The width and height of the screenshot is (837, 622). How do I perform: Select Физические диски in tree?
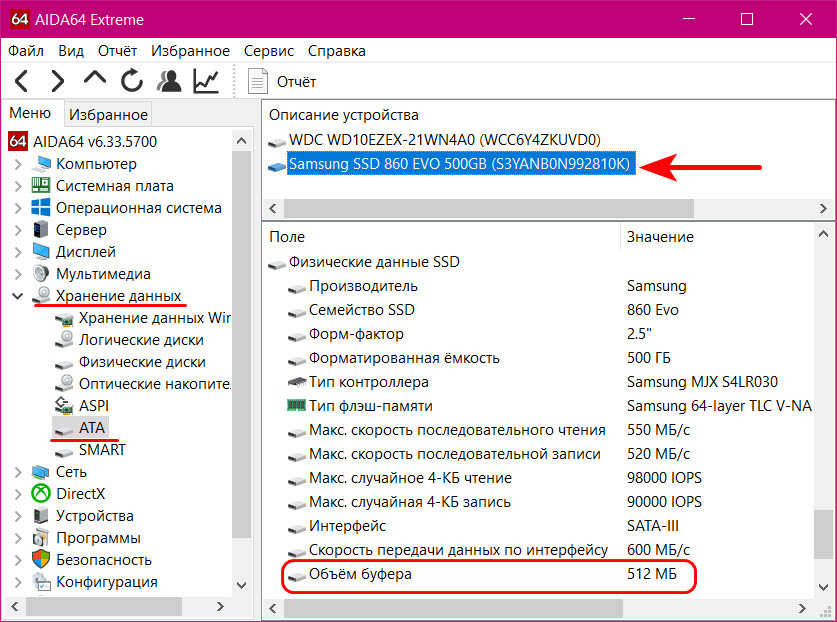coord(143,362)
